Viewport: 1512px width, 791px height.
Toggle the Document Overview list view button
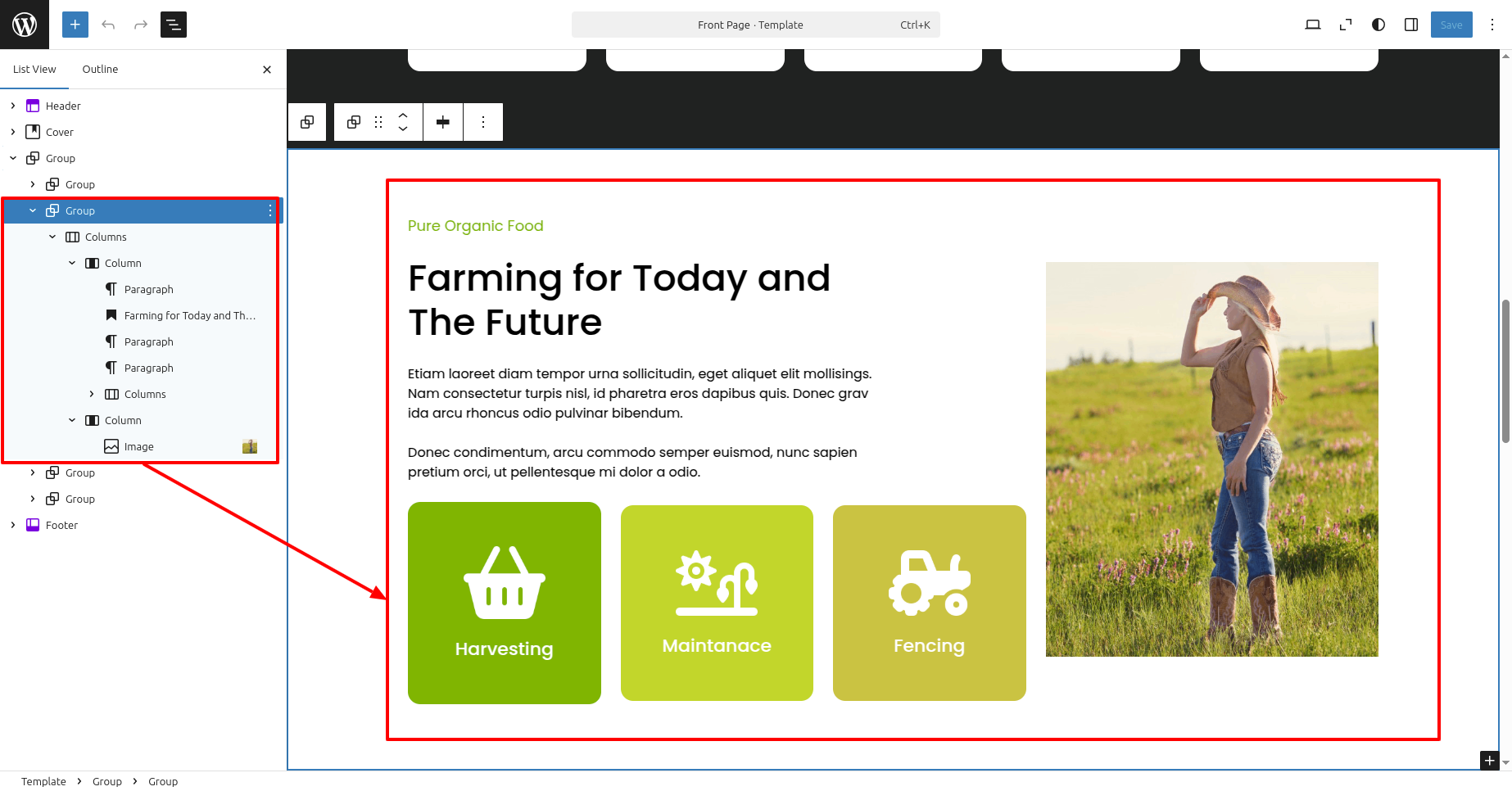[174, 25]
